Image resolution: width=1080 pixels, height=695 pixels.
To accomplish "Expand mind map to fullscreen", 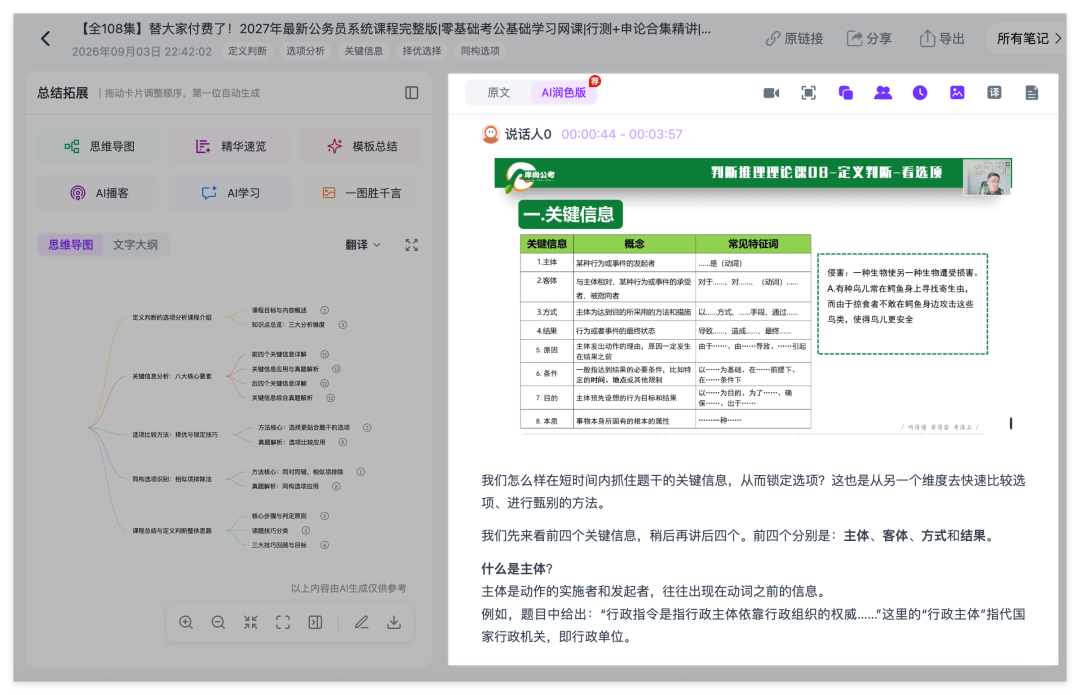I will tap(411, 245).
